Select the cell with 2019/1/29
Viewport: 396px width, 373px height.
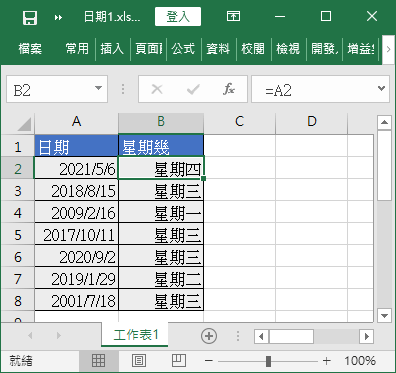pos(76,279)
